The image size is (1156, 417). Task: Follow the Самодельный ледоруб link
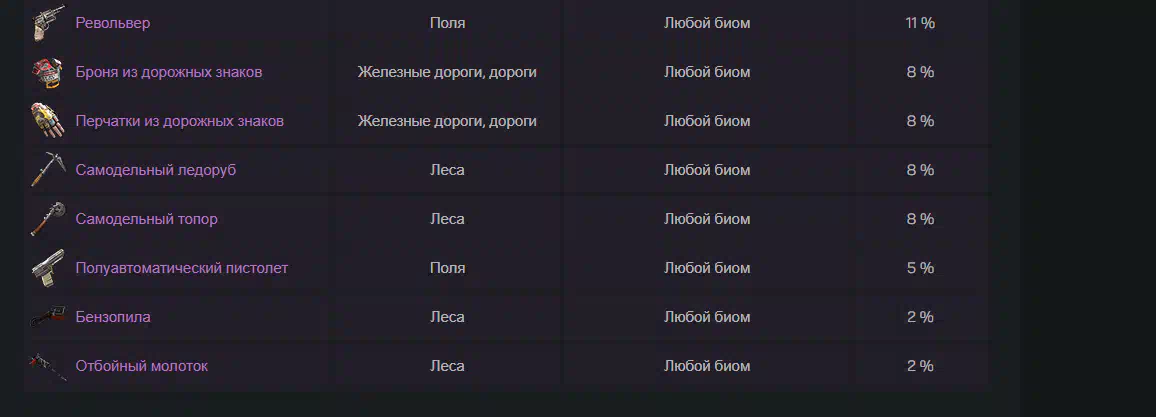point(156,170)
